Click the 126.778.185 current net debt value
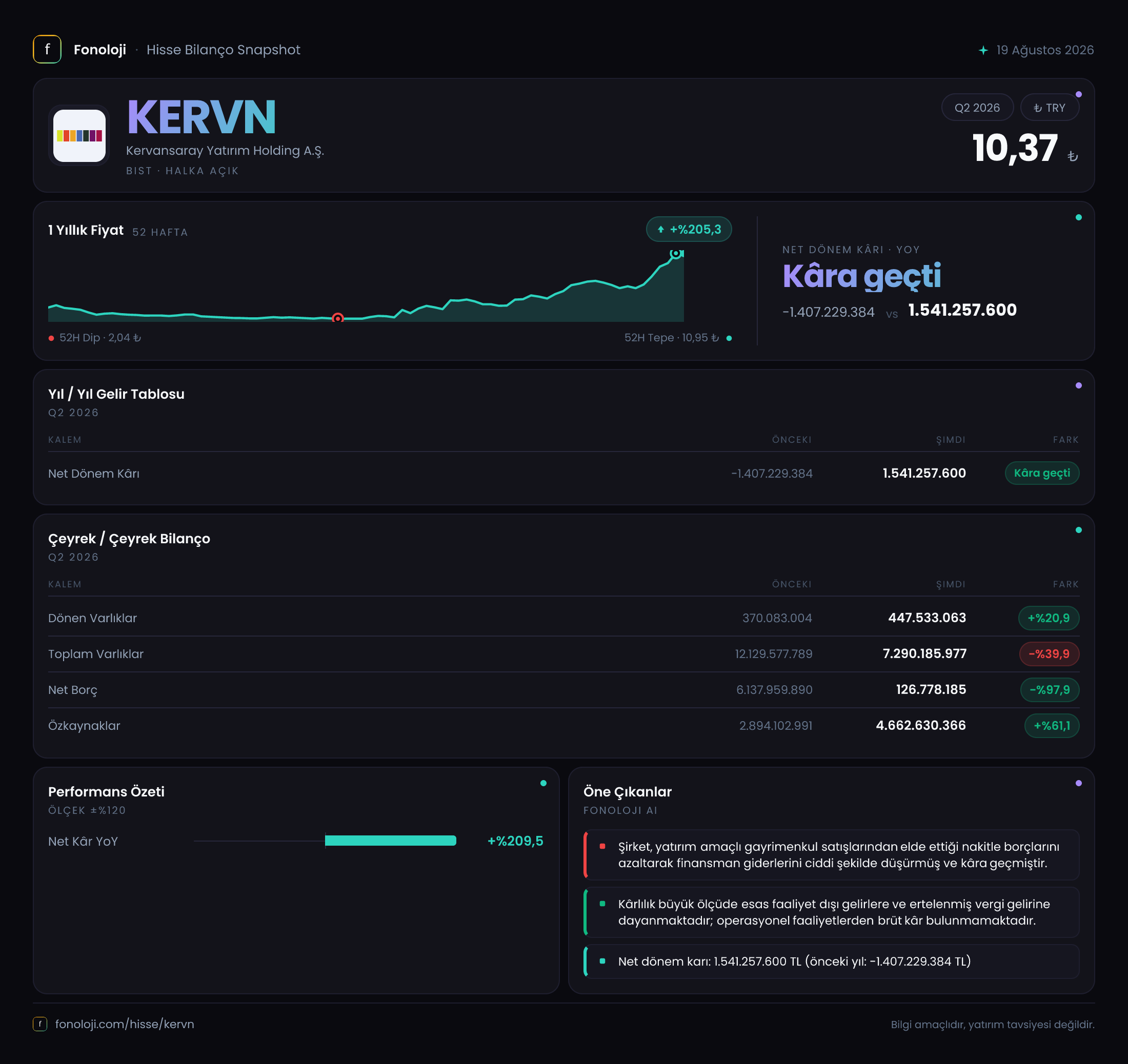Image resolution: width=1128 pixels, height=1064 pixels. pyautogui.click(x=931, y=690)
